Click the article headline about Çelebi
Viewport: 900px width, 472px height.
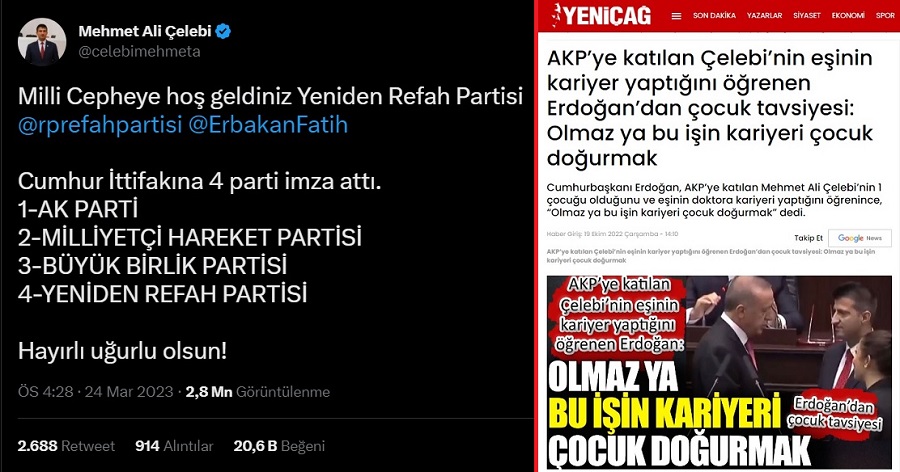tap(710, 108)
